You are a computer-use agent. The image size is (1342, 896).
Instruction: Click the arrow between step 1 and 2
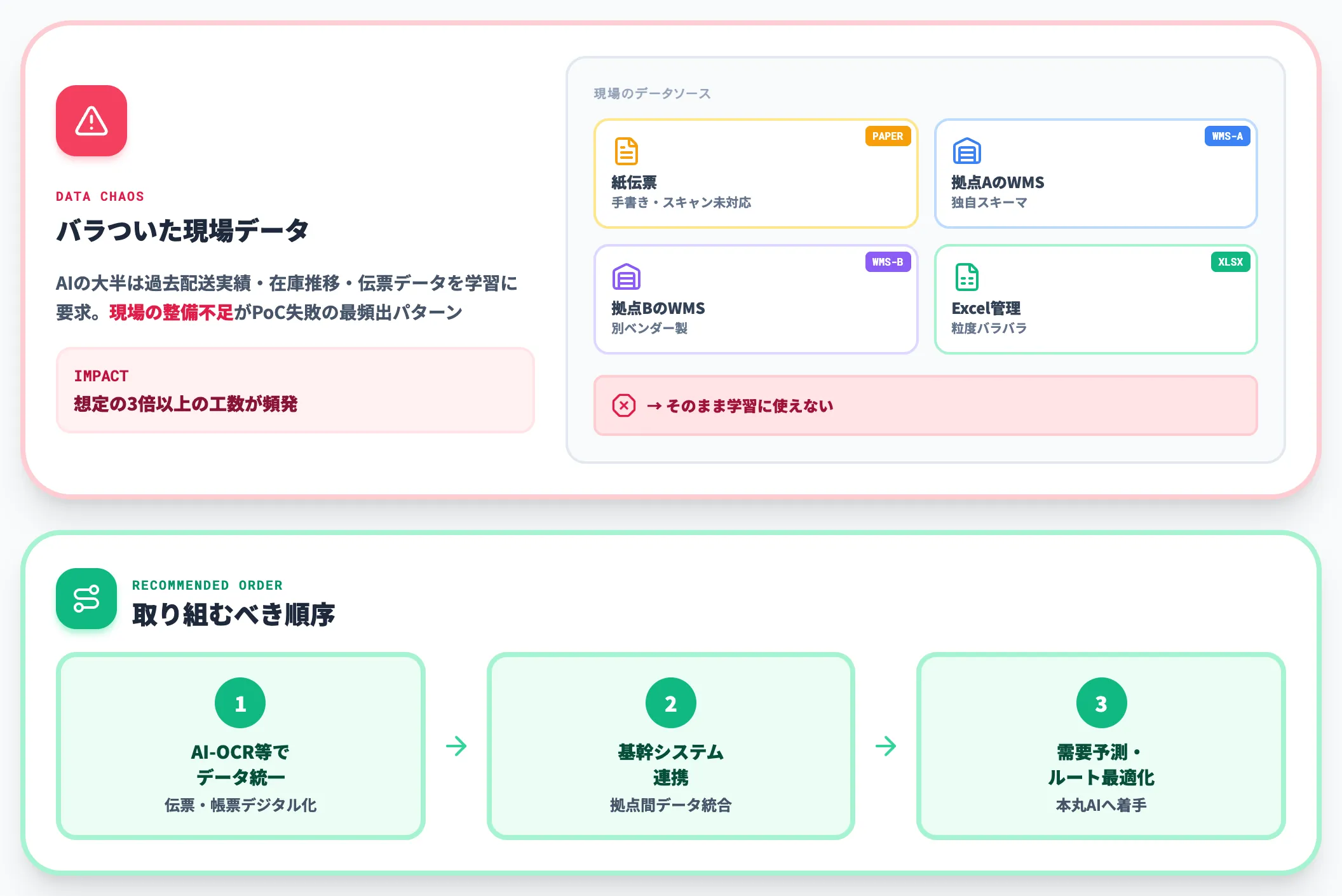(x=456, y=746)
